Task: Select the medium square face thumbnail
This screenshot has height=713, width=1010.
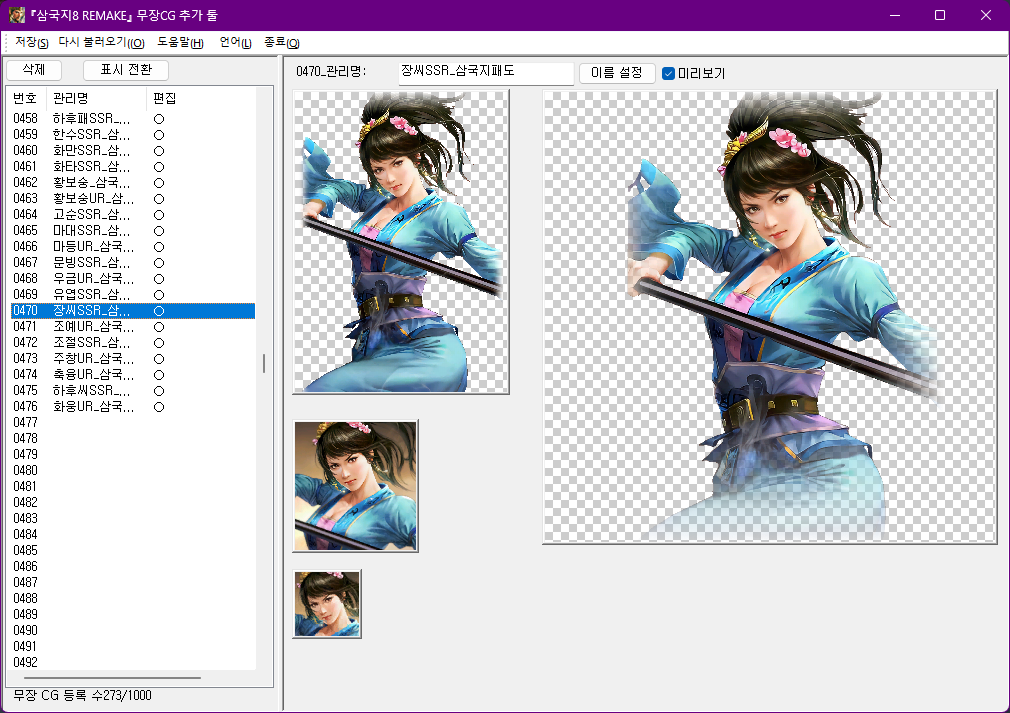Action: click(x=356, y=486)
